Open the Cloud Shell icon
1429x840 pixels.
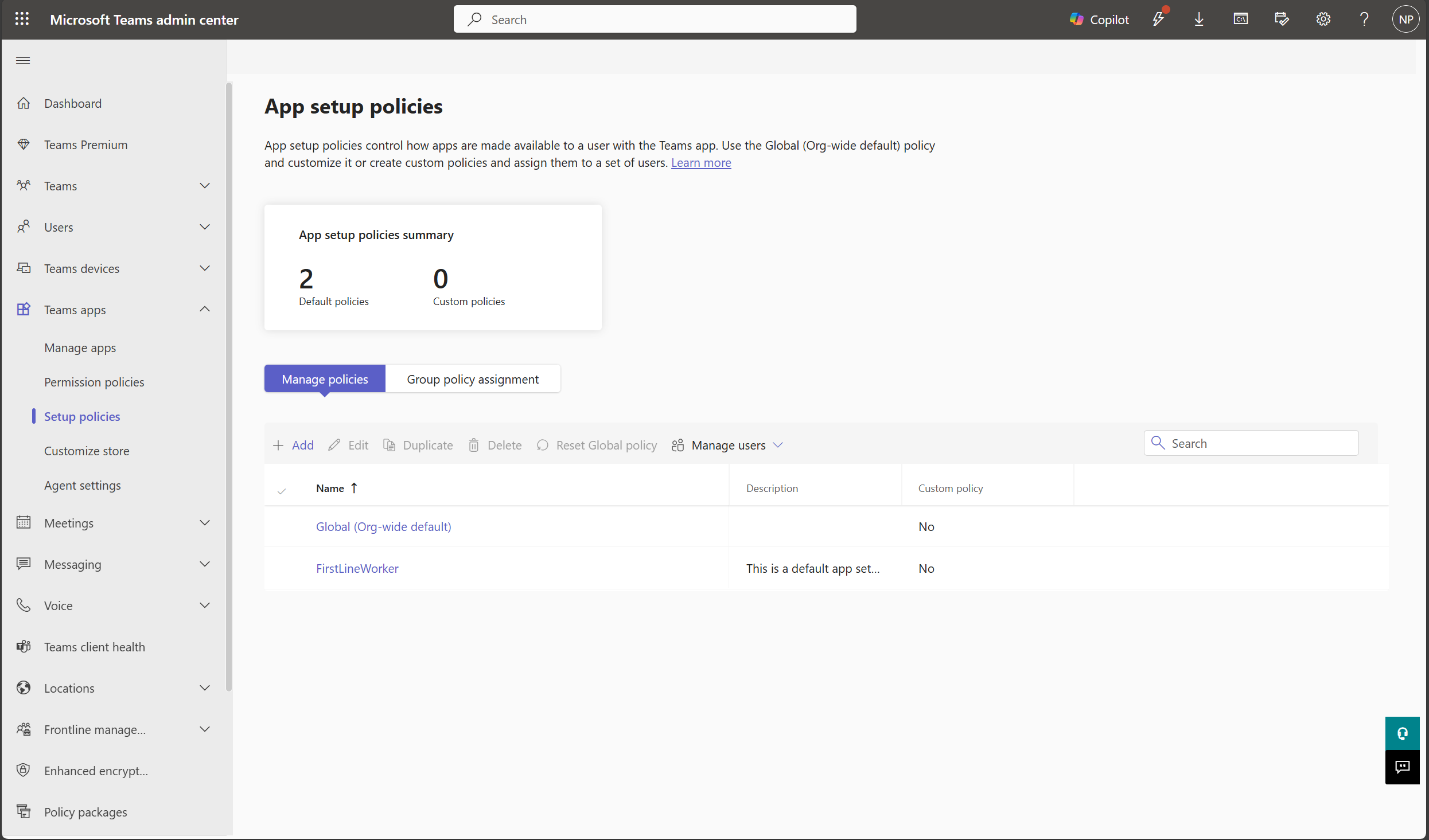pos(1240,19)
